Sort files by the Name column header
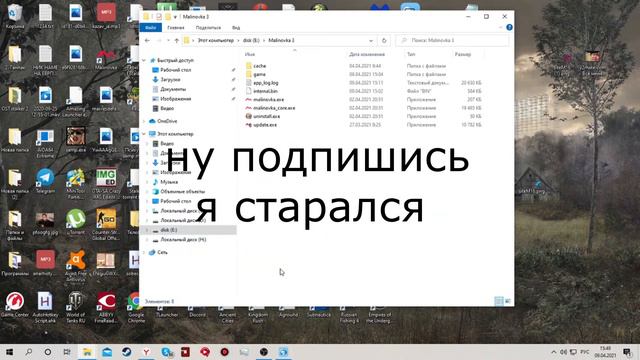The width and height of the screenshot is (640, 360). tap(250, 54)
